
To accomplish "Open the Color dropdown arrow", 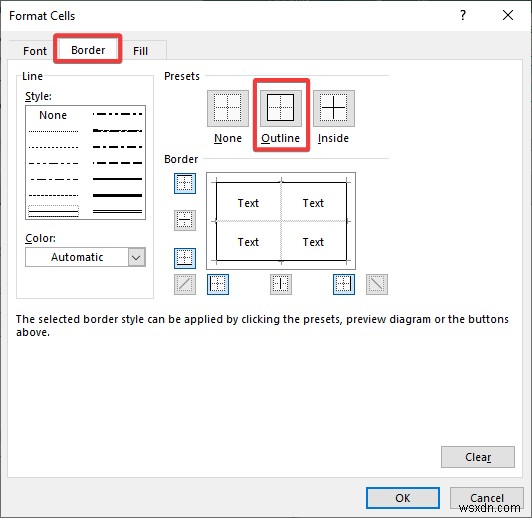I will coord(137,257).
